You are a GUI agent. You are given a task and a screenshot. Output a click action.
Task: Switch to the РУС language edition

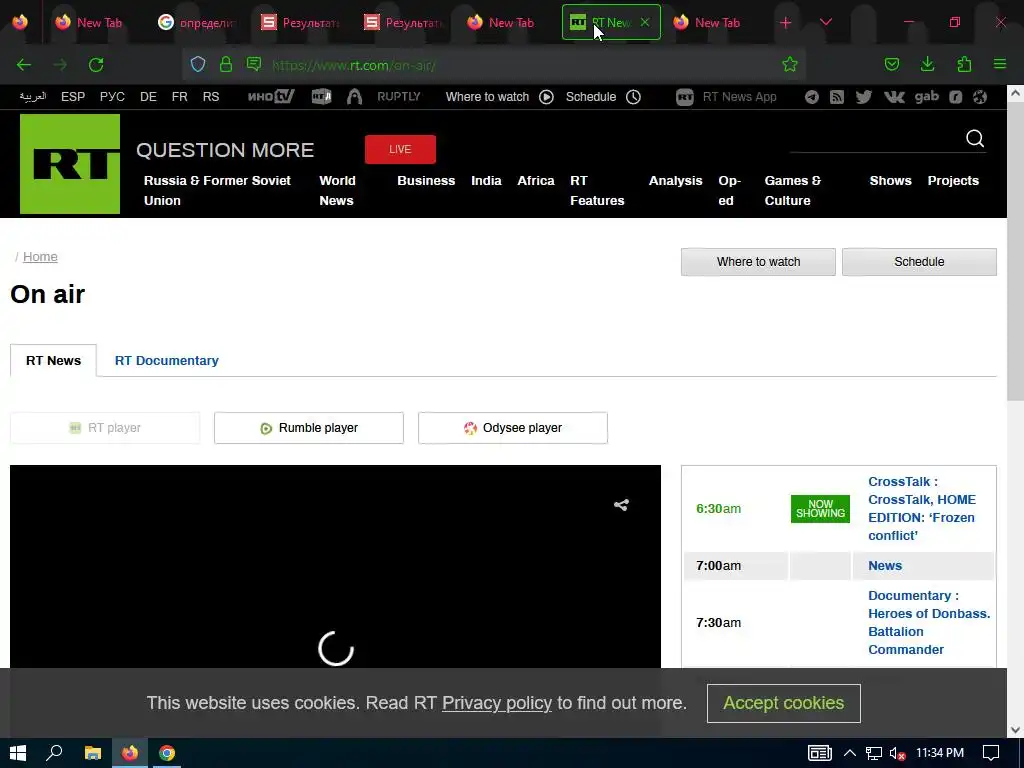pos(112,97)
